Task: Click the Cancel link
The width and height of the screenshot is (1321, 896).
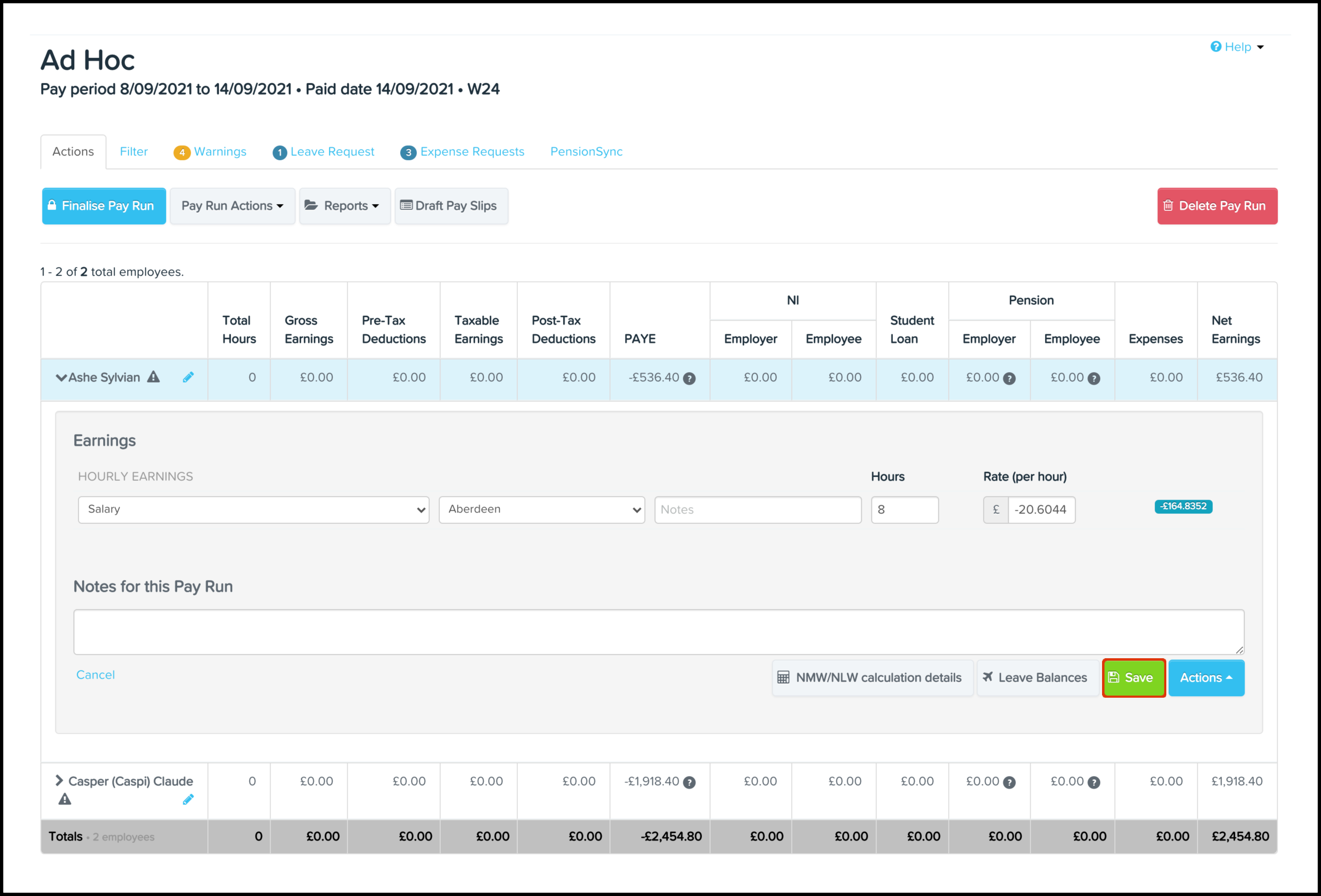Action: coord(95,675)
